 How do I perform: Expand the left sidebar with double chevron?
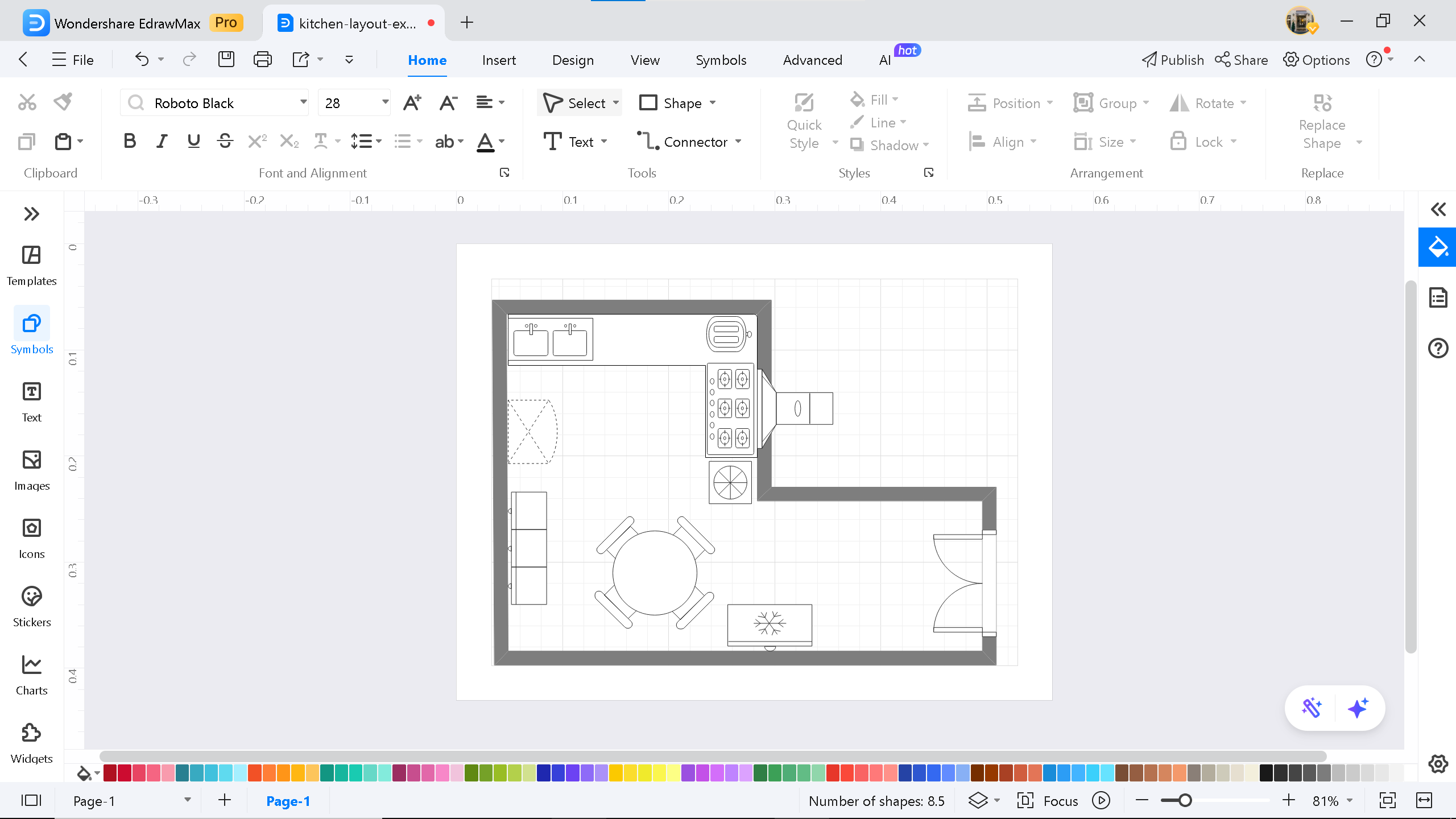(31, 214)
